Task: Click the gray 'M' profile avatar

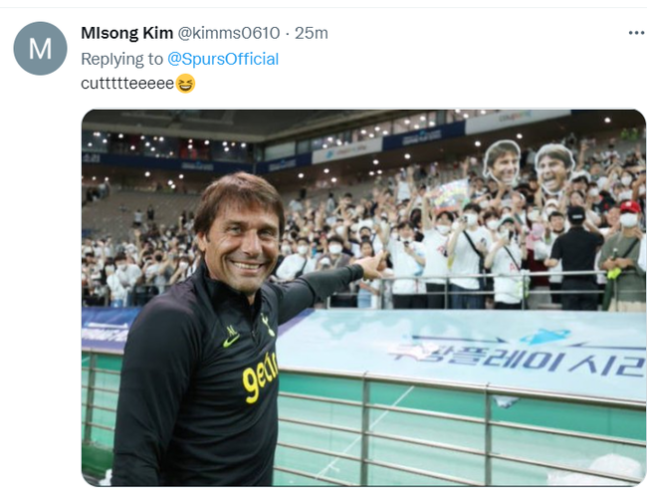Action: pyautogui.click(x=40, y=48)
